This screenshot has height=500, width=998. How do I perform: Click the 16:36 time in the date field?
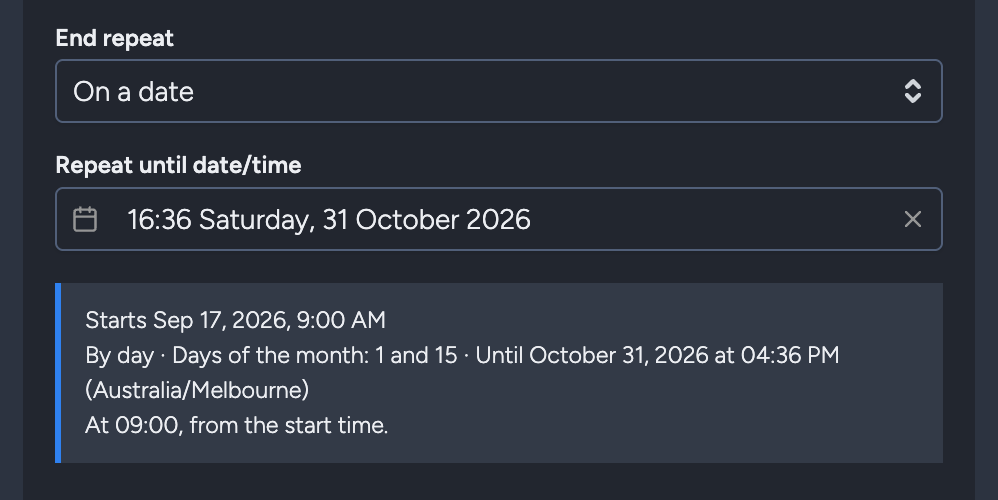pos(159,219)
